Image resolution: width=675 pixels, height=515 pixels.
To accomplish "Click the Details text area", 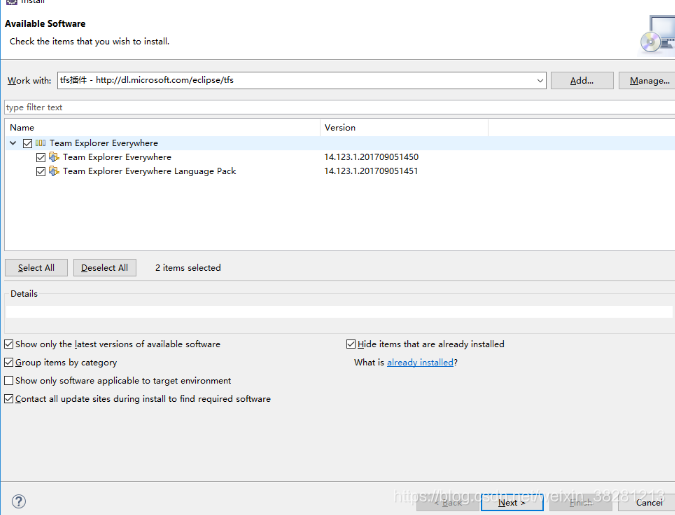I will [x=339, y=312].
